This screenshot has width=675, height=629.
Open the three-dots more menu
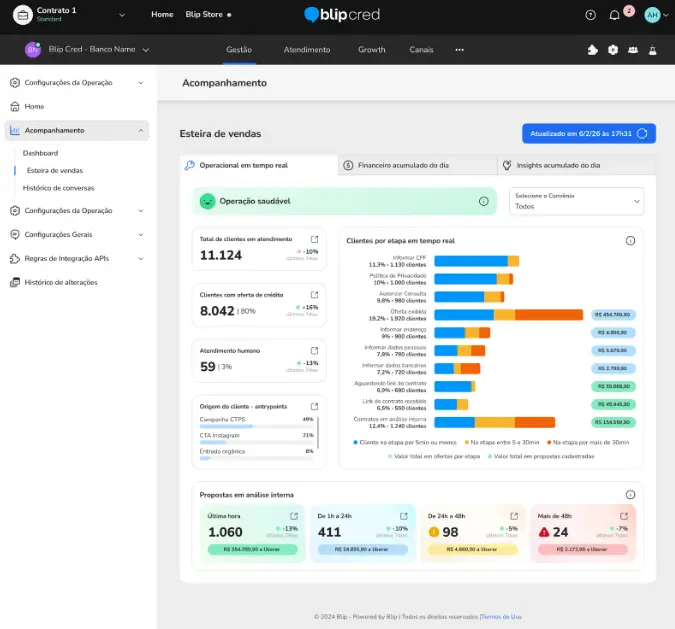pos(460,50)
